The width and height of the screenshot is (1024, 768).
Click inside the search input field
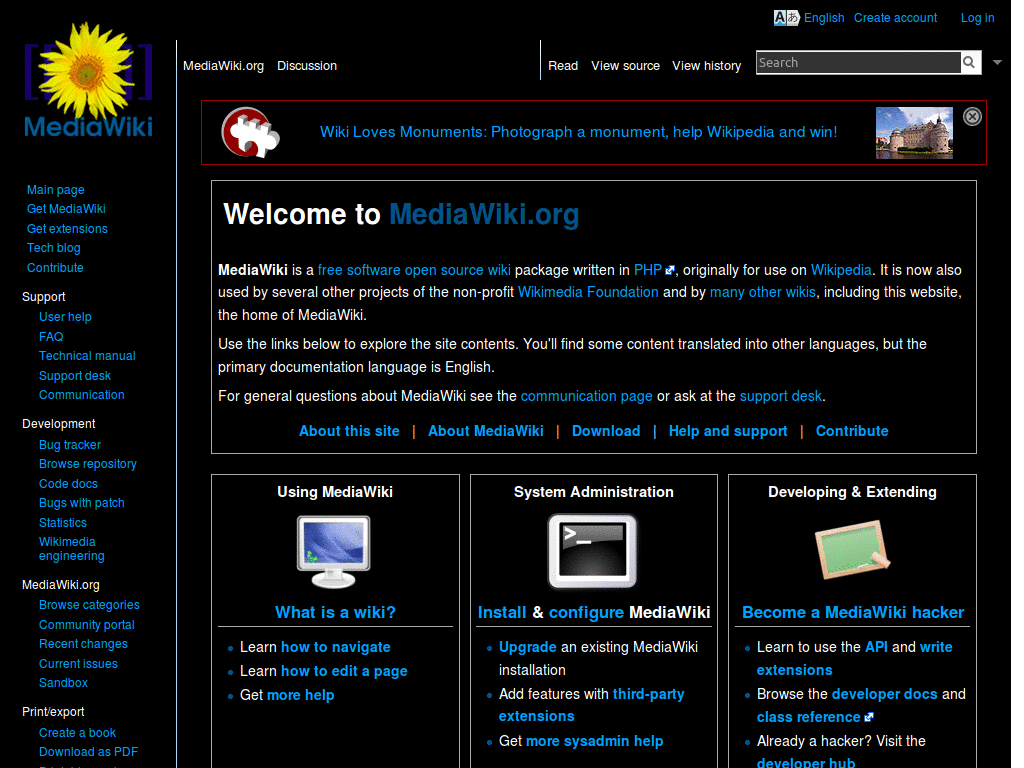click(x=858, y=62)
